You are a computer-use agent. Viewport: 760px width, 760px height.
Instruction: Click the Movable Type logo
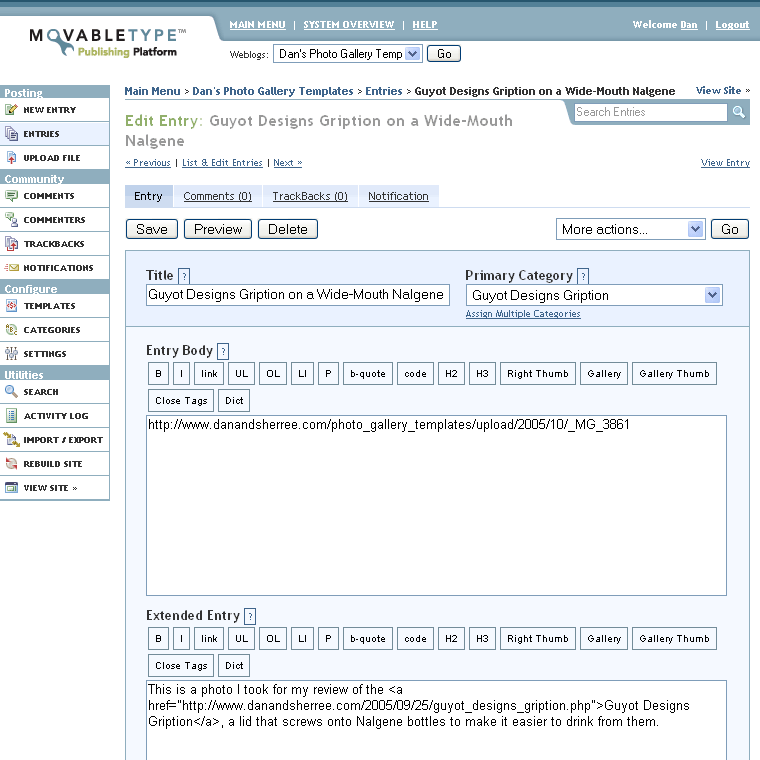108,42
